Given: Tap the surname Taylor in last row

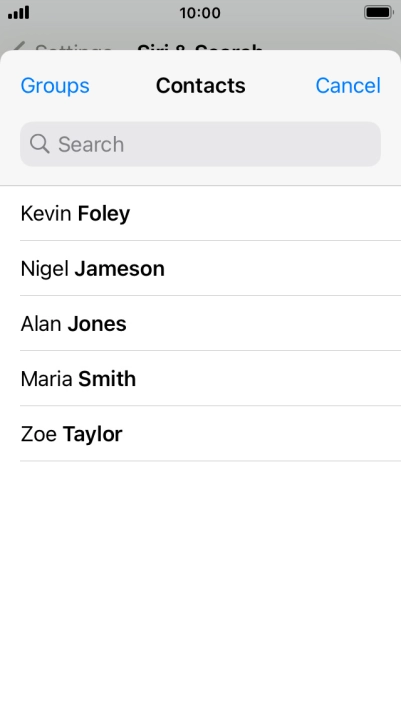Looking at the screenshot, I should [93, 434].
